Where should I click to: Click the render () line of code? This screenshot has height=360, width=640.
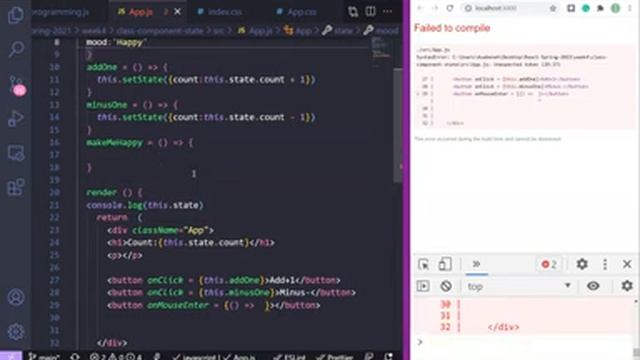114,192
